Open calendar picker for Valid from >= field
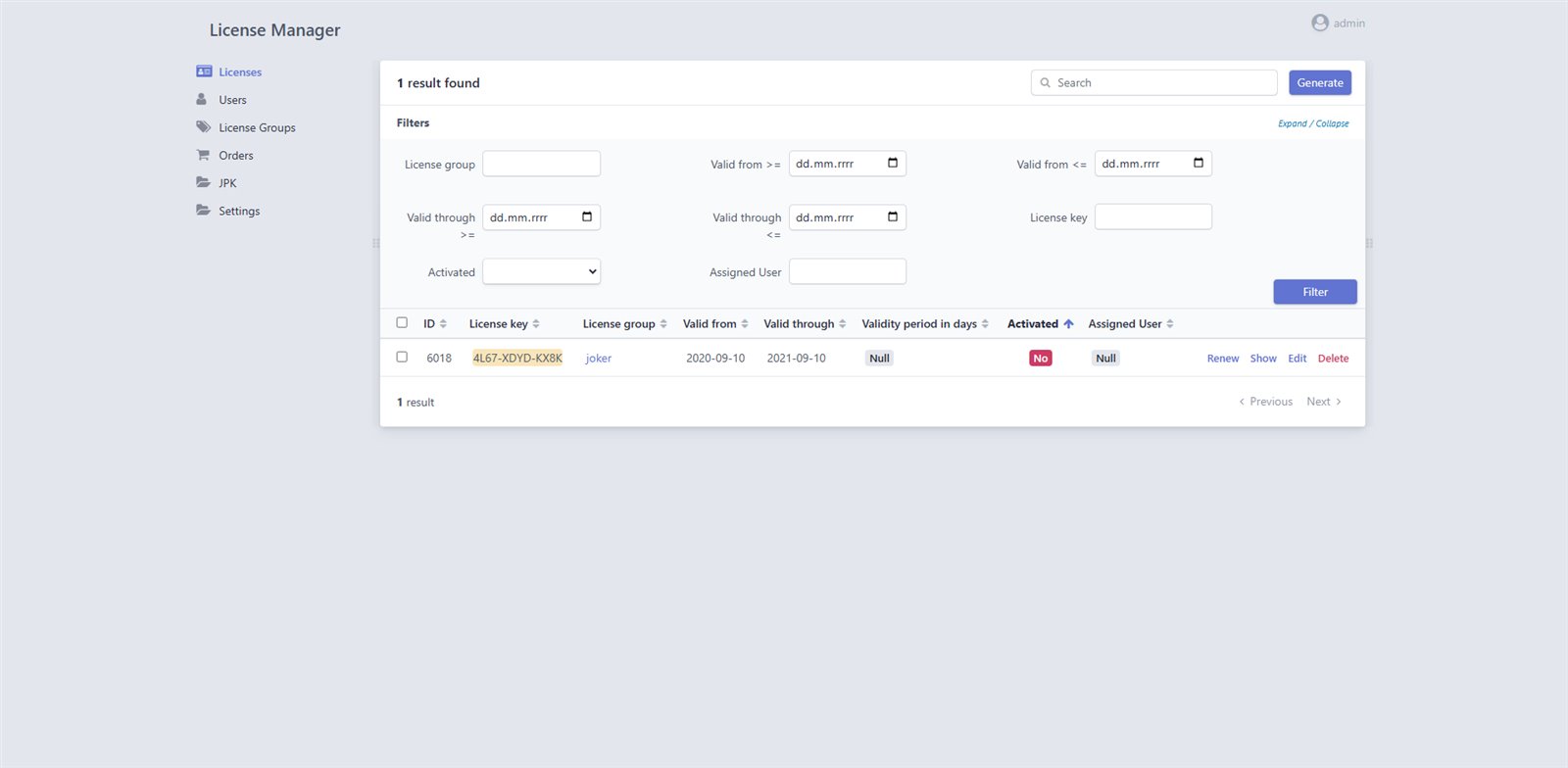 click(x=893, y=164)
